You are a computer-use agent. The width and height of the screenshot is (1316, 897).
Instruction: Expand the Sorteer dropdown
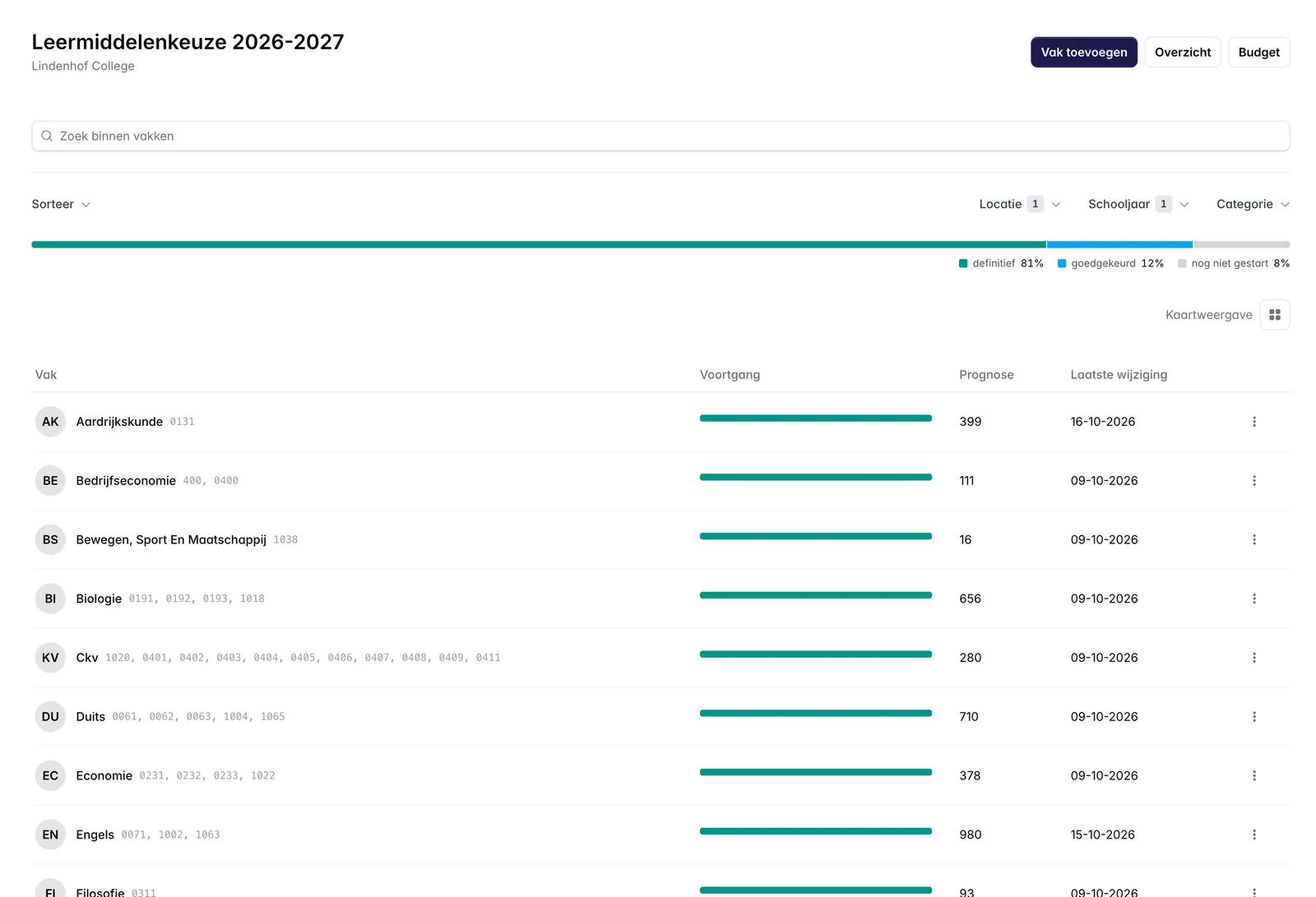point(61,204)
